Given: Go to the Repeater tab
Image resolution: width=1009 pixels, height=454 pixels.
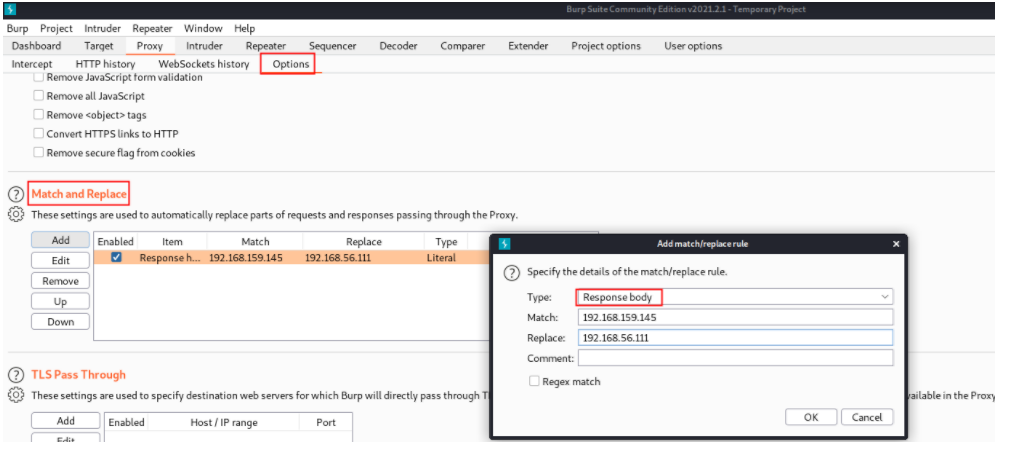Looking at the screenshot, I should coord(266,46).
